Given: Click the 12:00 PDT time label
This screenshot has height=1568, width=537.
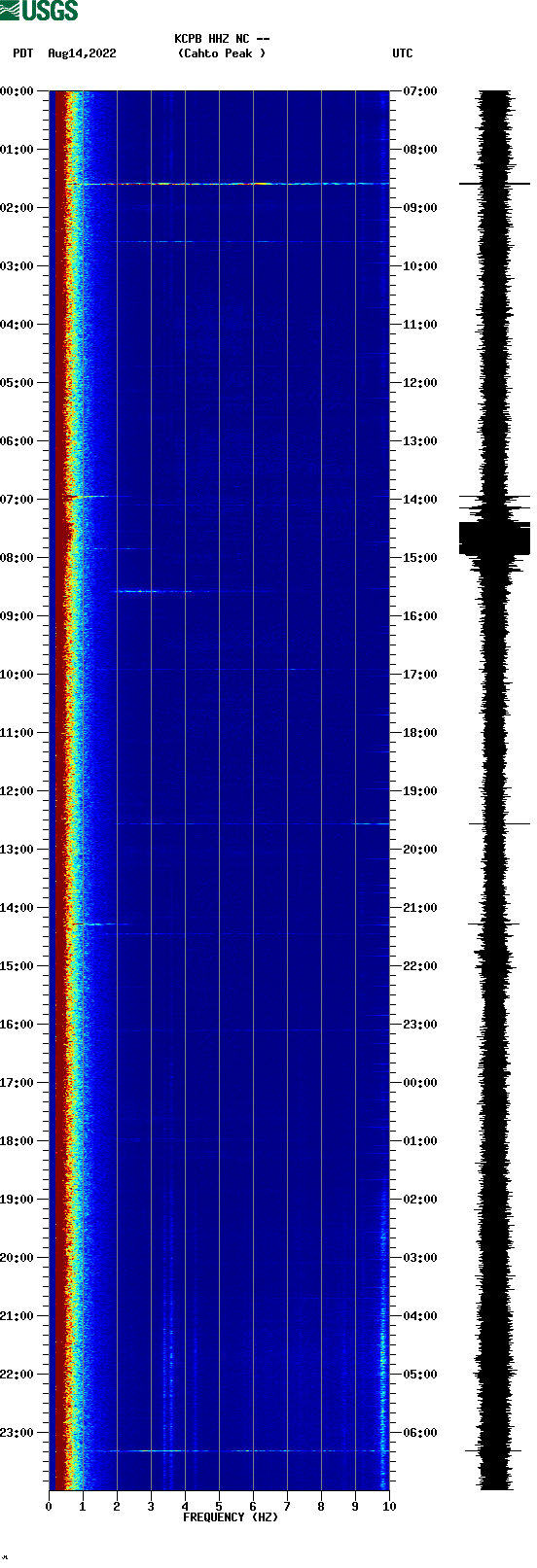Looking at the screenshot, I should coord(18,791).
